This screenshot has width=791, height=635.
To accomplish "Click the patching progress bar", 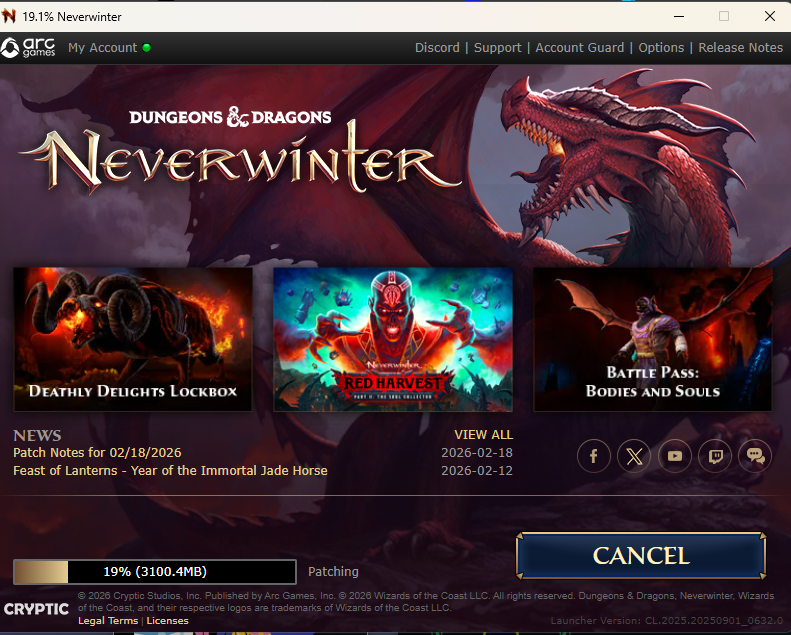I will (x=154, y=572).
